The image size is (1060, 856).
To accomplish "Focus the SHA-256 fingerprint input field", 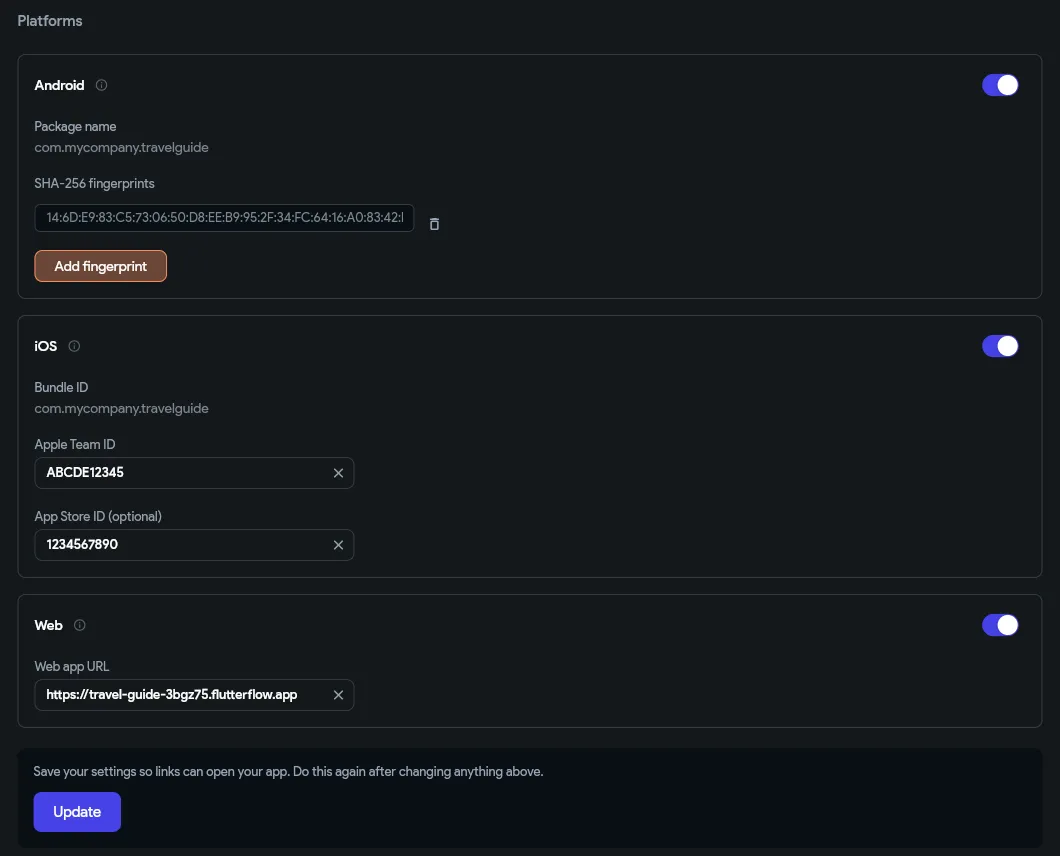I will click(224, 218).
